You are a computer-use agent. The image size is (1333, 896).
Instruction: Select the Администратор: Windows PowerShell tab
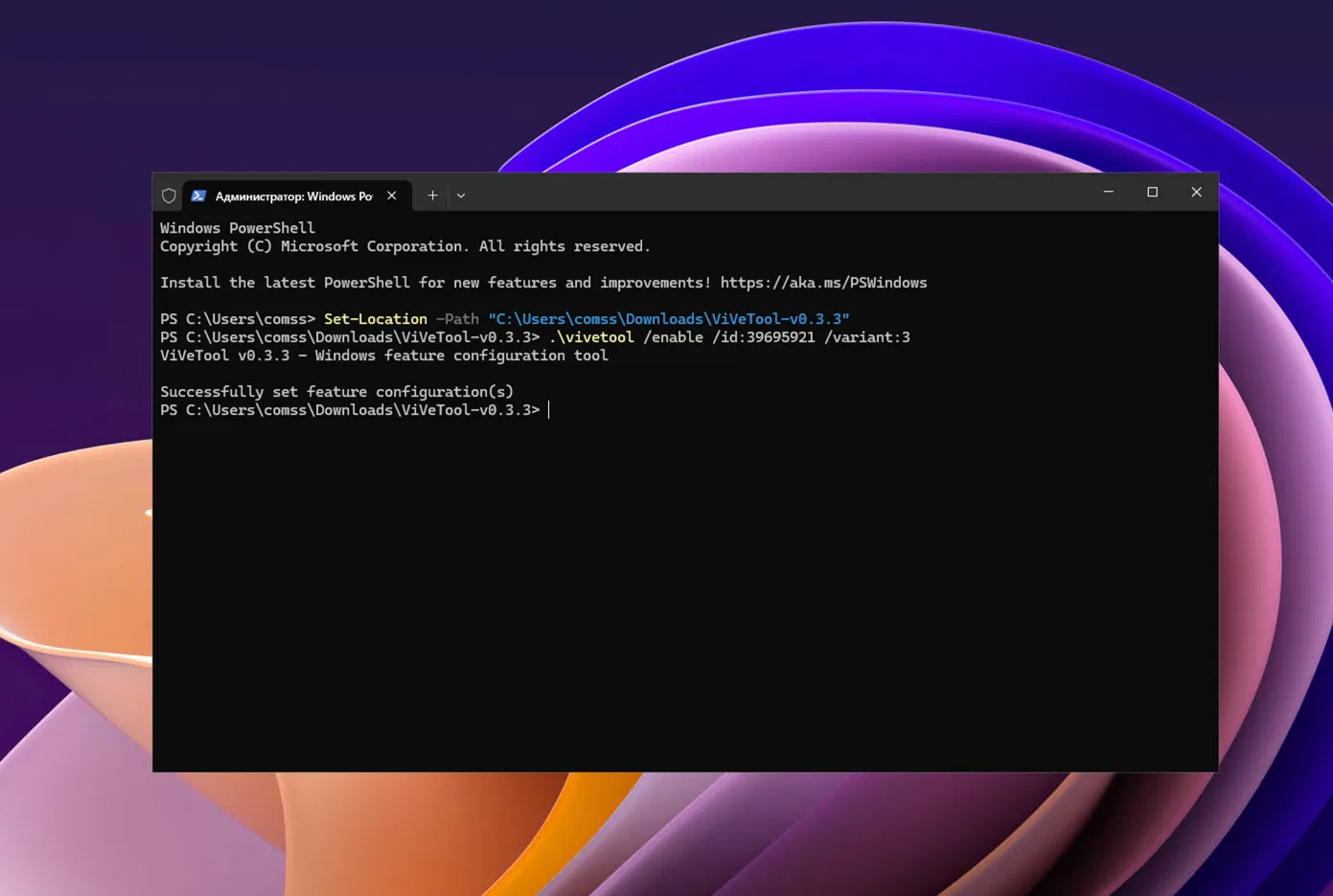tap(297, 195)
